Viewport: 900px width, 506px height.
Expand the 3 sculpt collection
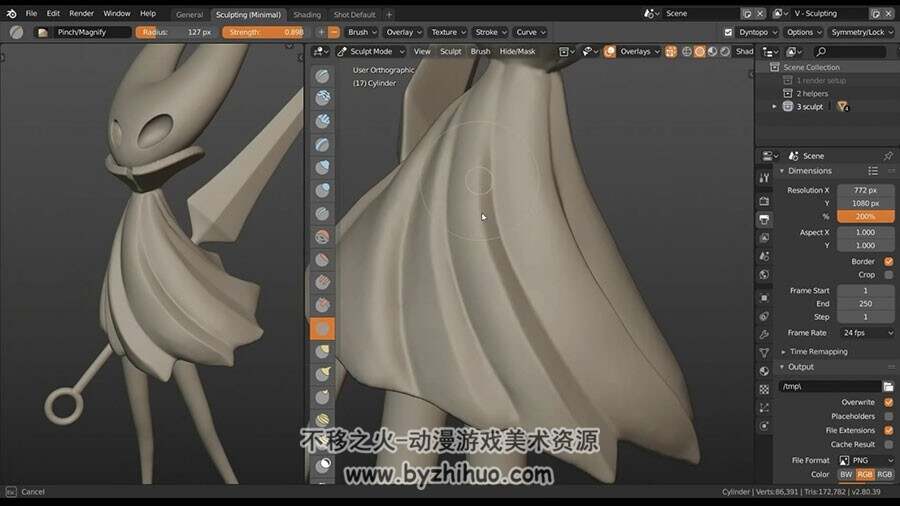coord(774,107)
